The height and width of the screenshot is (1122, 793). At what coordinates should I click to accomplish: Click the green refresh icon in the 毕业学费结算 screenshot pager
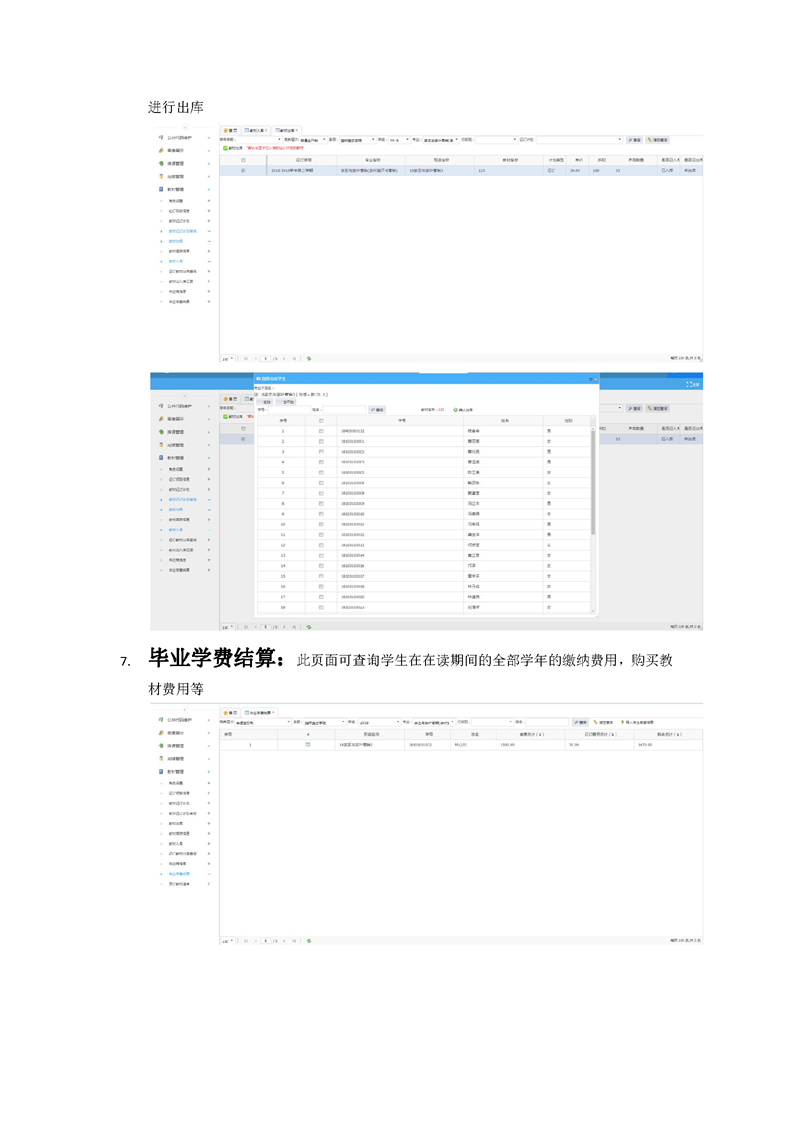308,941
